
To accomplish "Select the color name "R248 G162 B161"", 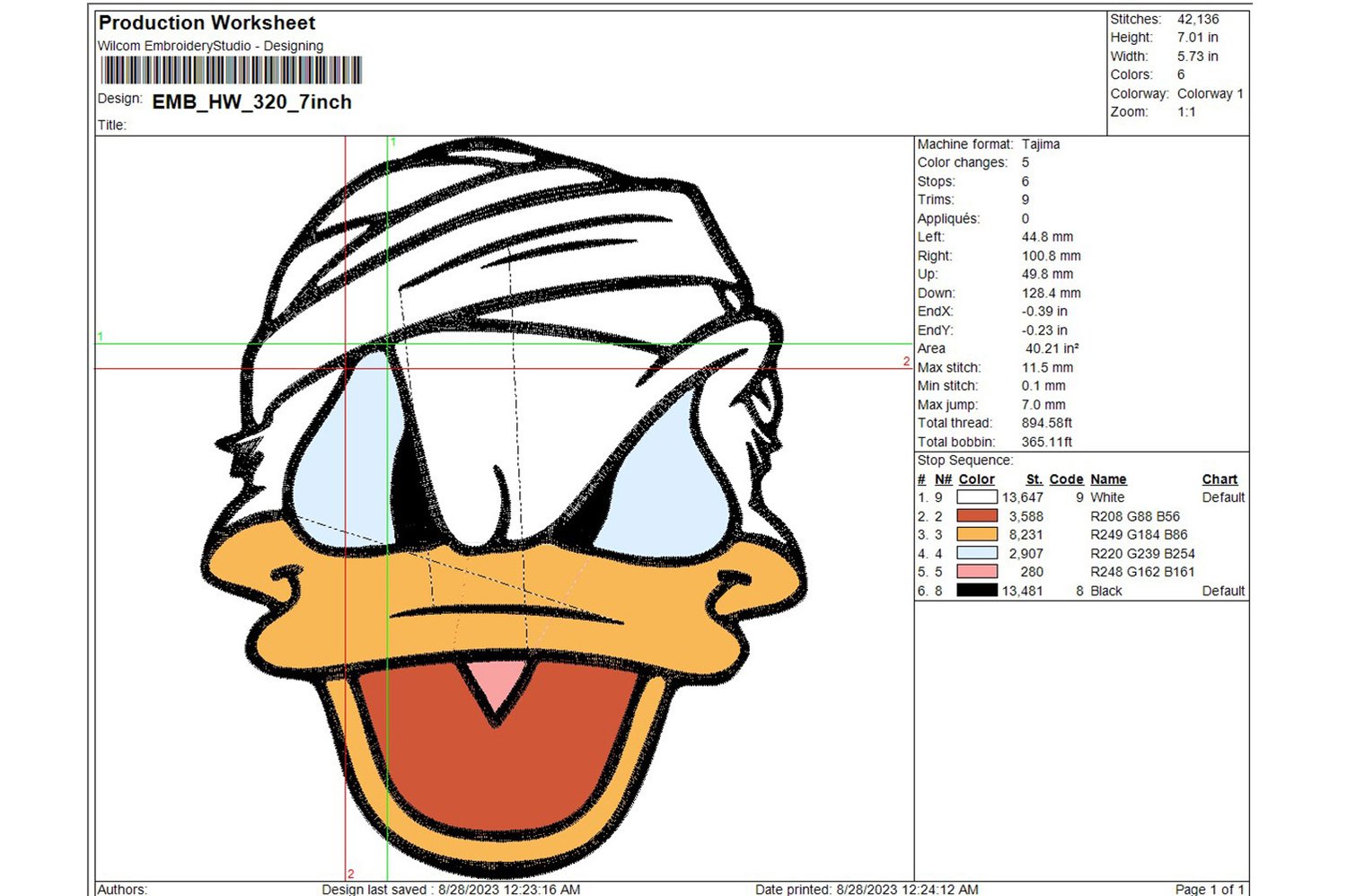I will (x=1142, y=572).
